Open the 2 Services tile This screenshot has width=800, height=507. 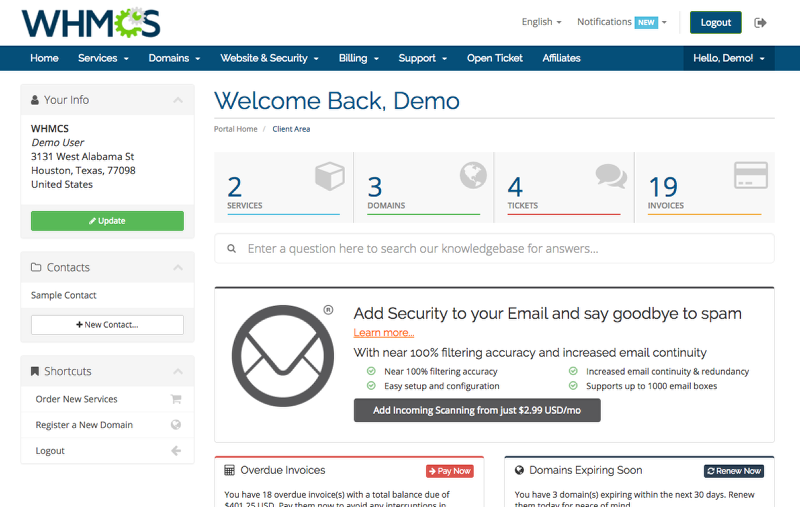pyautogui.click(x=283, y=187)
